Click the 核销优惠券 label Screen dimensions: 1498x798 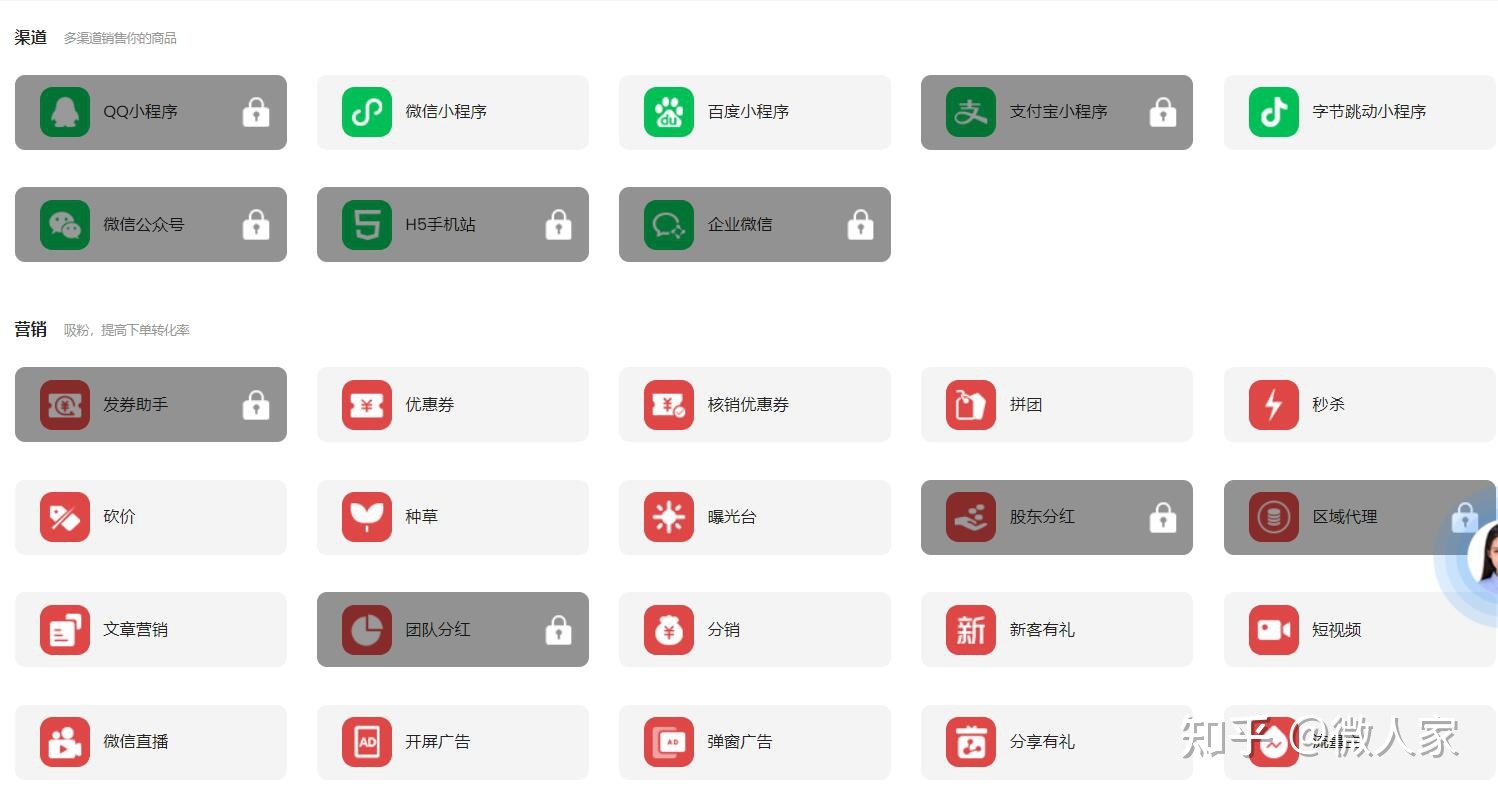748,405
